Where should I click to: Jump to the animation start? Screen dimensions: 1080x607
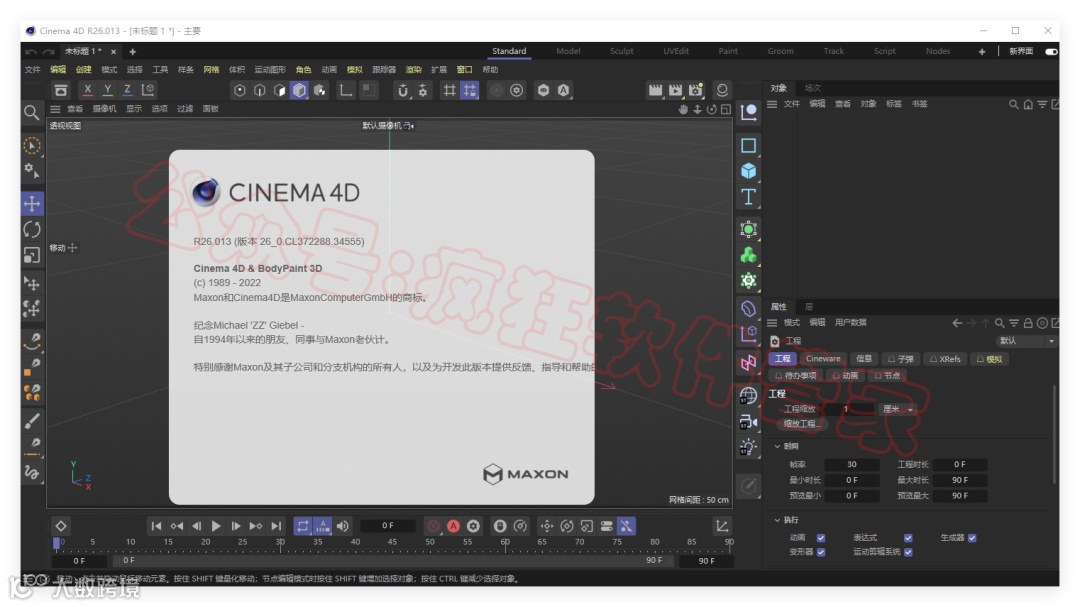(x=156, y=526)
